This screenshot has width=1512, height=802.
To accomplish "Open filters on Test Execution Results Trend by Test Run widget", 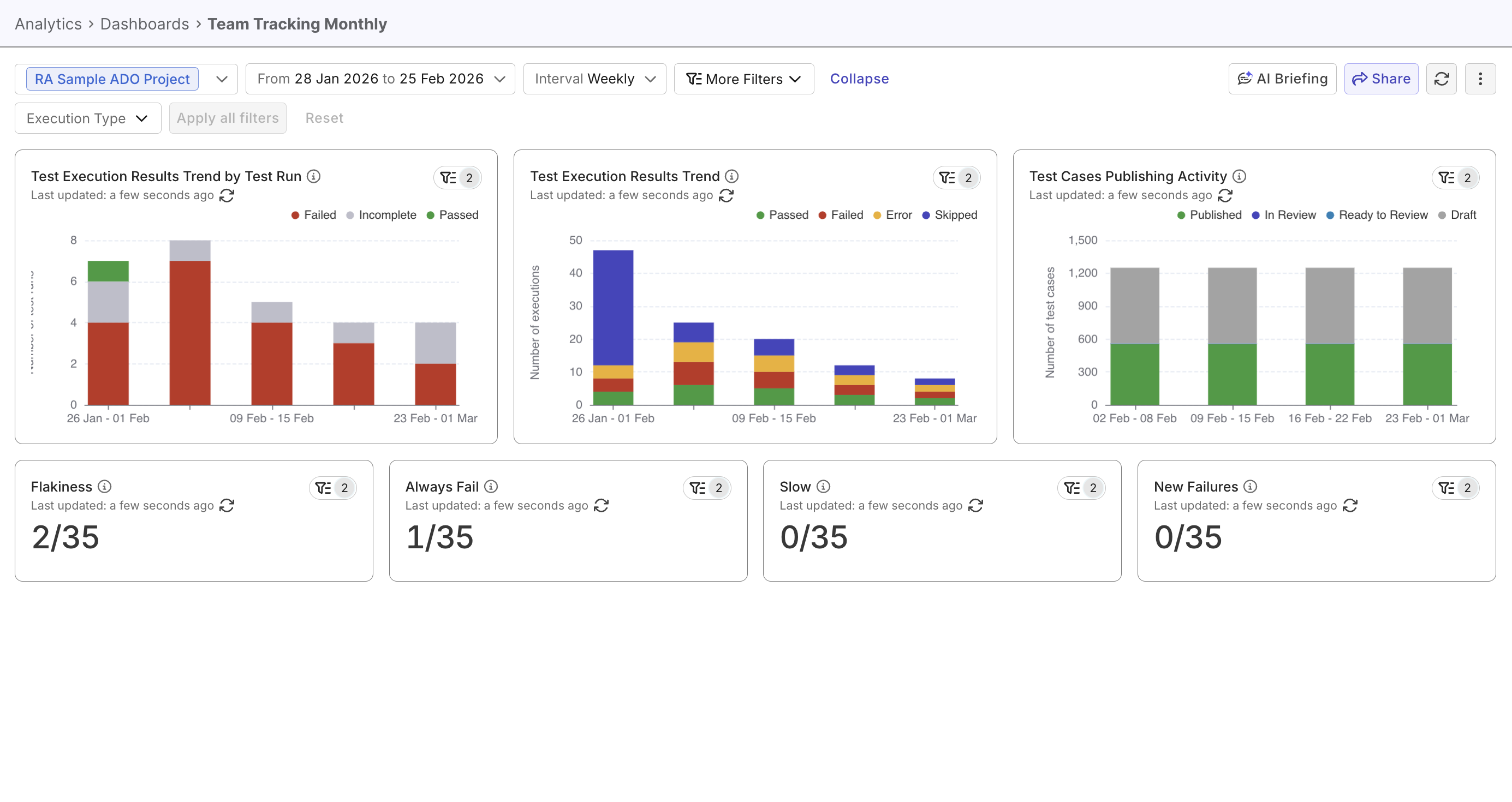I will point(457,177).
